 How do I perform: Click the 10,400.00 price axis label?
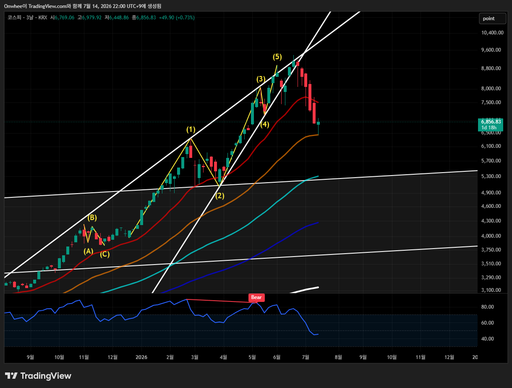[492, 33]
